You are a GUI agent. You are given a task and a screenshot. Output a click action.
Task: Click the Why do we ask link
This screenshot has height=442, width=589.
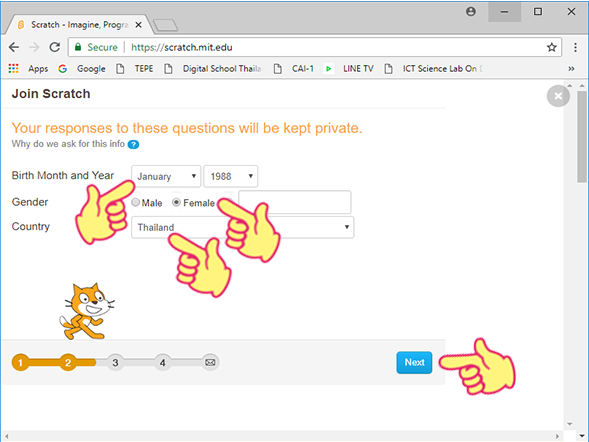[68, 144]
